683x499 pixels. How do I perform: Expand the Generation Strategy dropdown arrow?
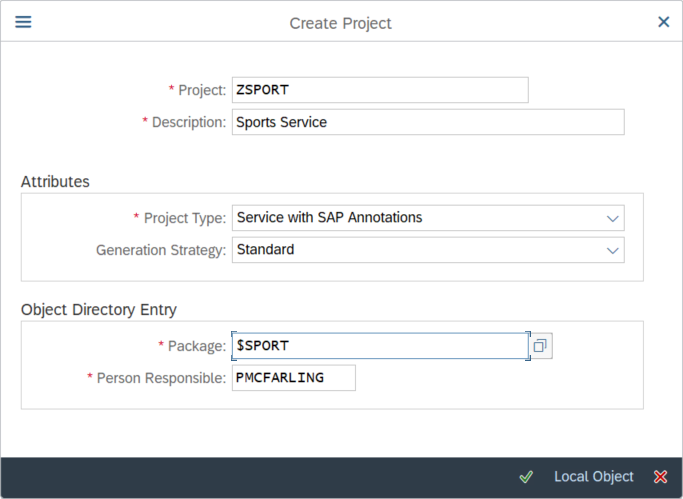[x=612, y=250]
